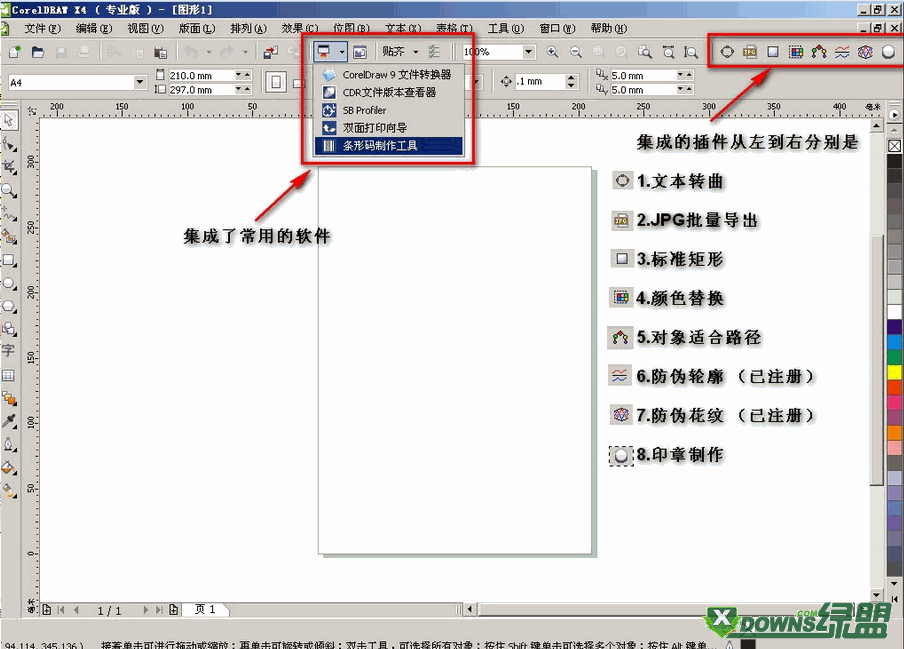Click the page width 210.0 mm field
The image size is (904, 649).
(201, 76)
